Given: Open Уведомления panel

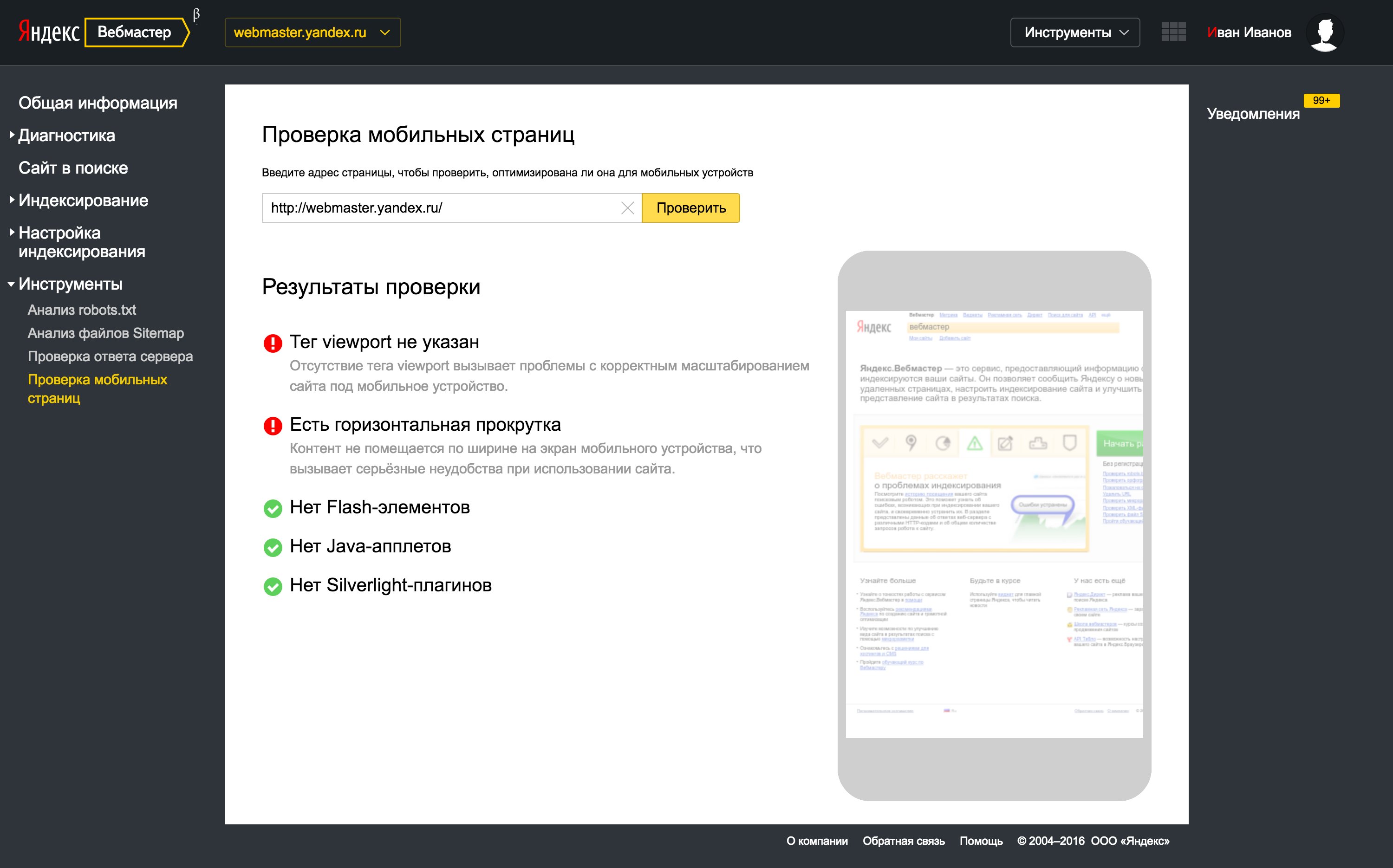Looking at the screenshot, I should (x=1253, y=114).
